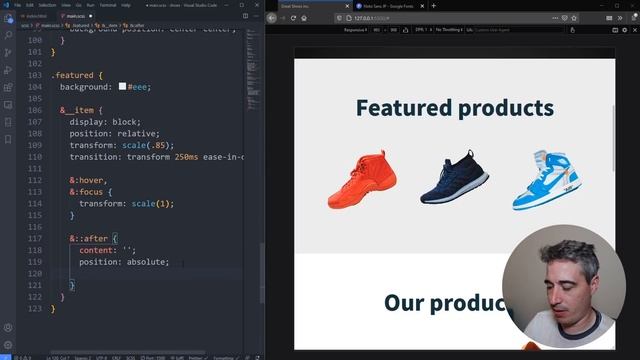Close responsive design mode
This screenshot has height=360, width=640.
(635, 30)
